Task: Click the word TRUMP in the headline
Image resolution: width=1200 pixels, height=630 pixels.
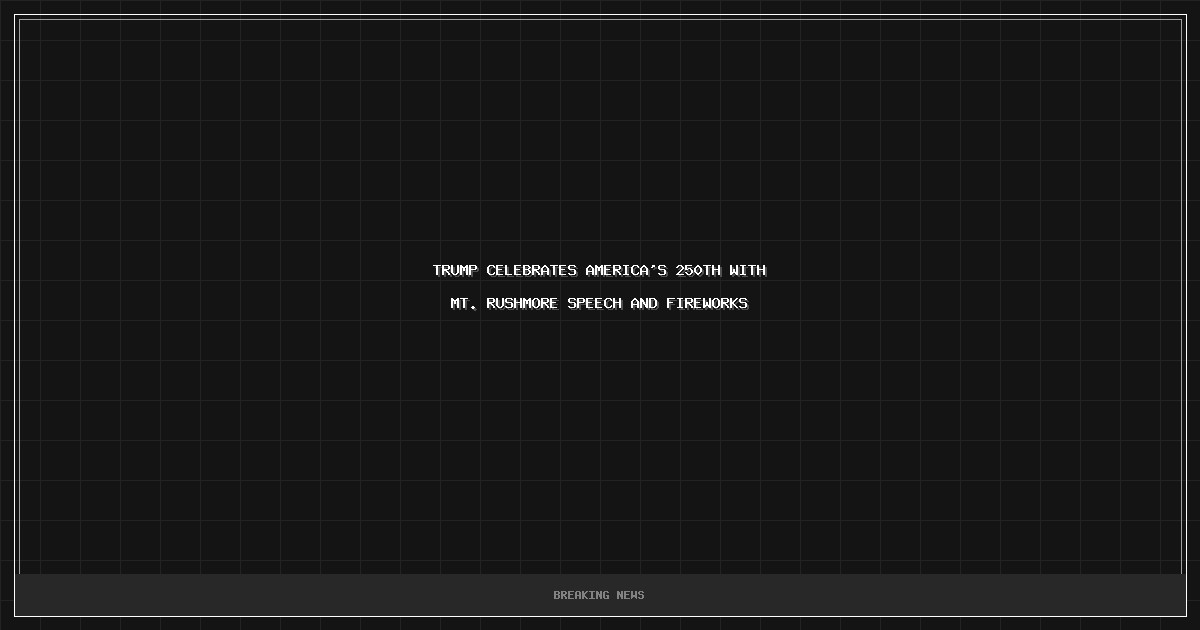Action: (x=455, y=270)
